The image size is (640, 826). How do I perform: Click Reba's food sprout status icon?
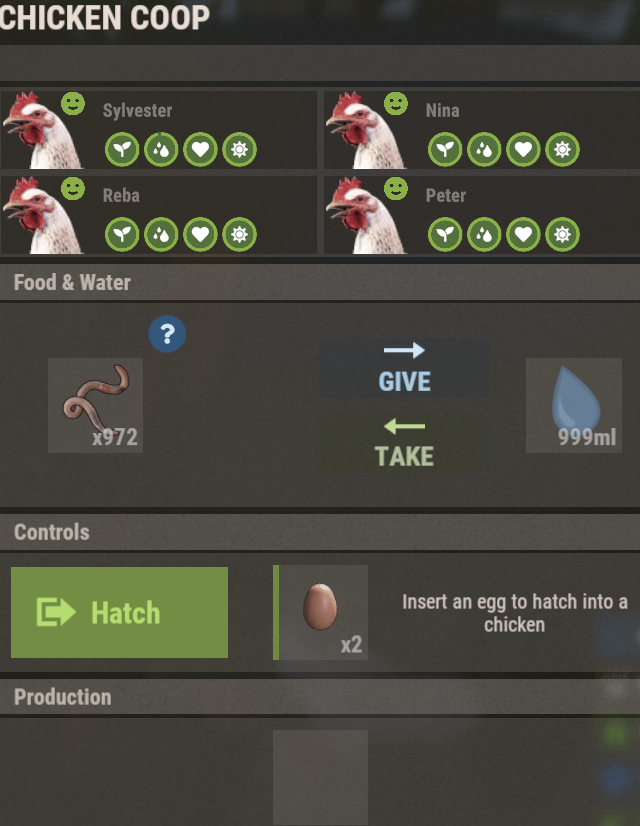click(x=122, y=234)
